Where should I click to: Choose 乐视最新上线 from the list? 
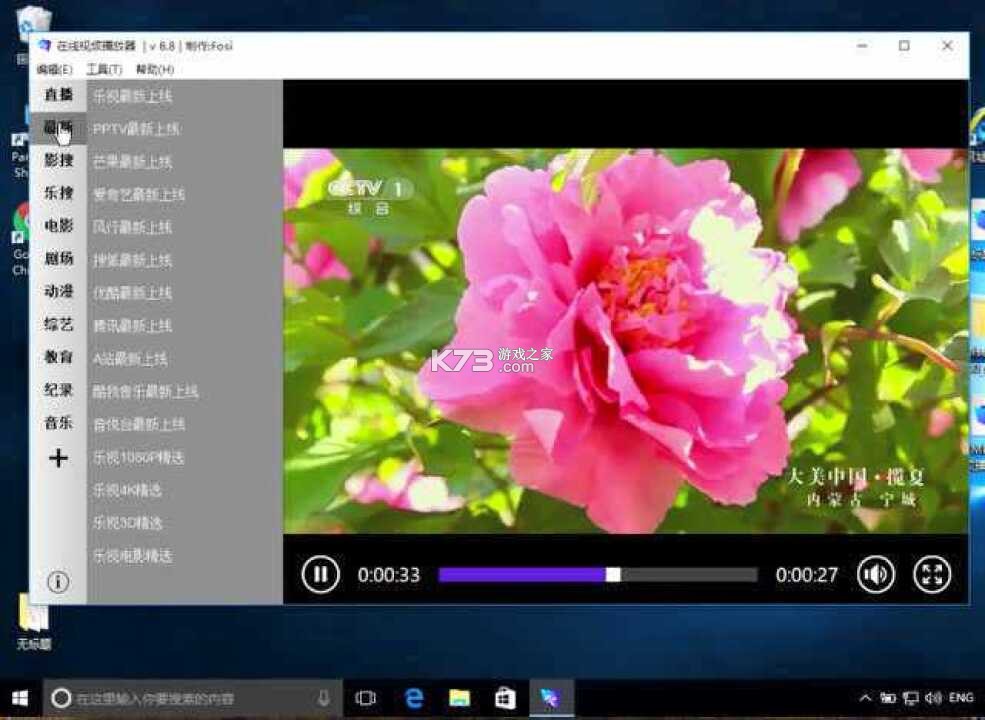(133, 96)
